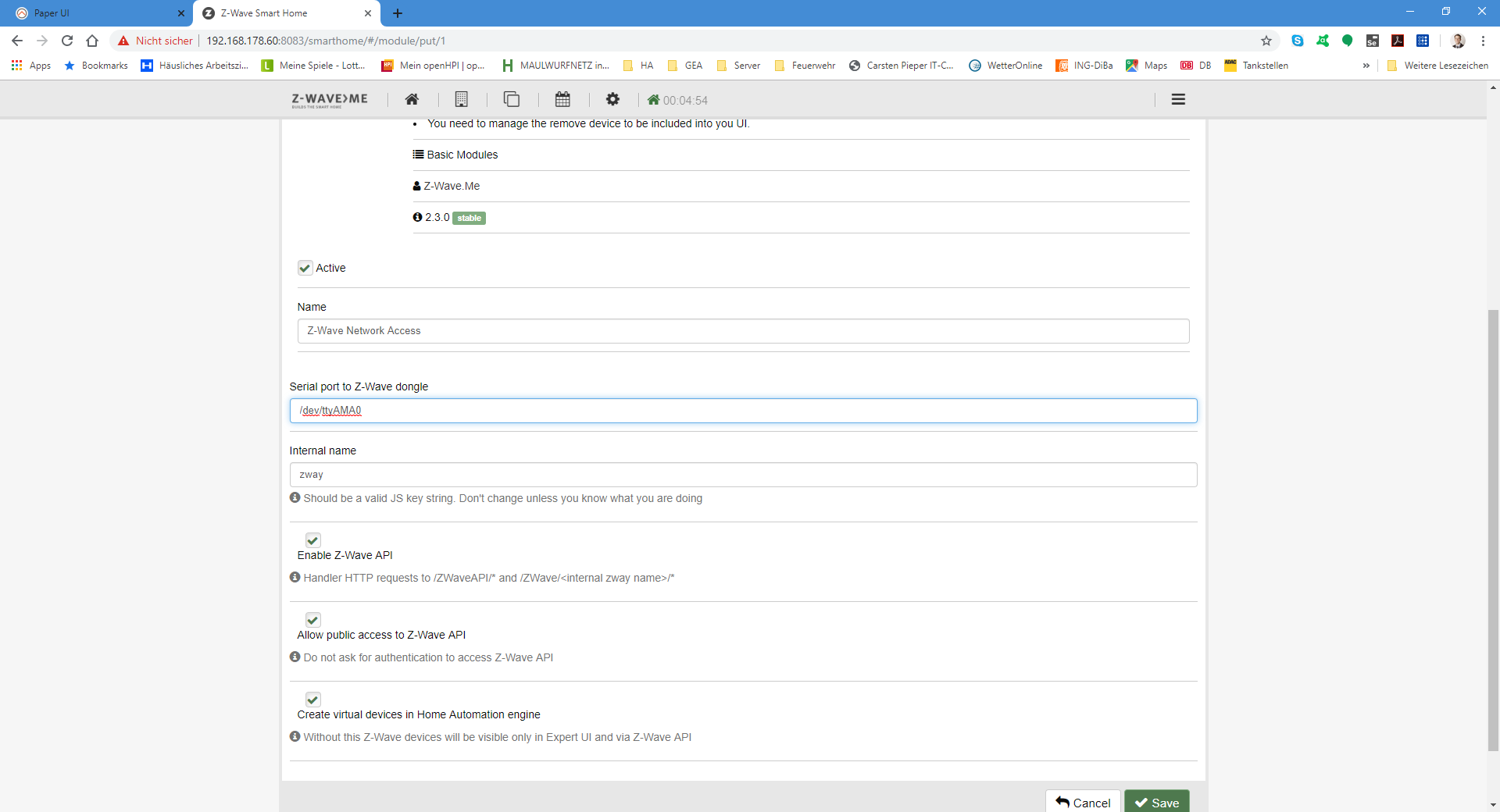Click the Name input field

[x=743, y=331]
